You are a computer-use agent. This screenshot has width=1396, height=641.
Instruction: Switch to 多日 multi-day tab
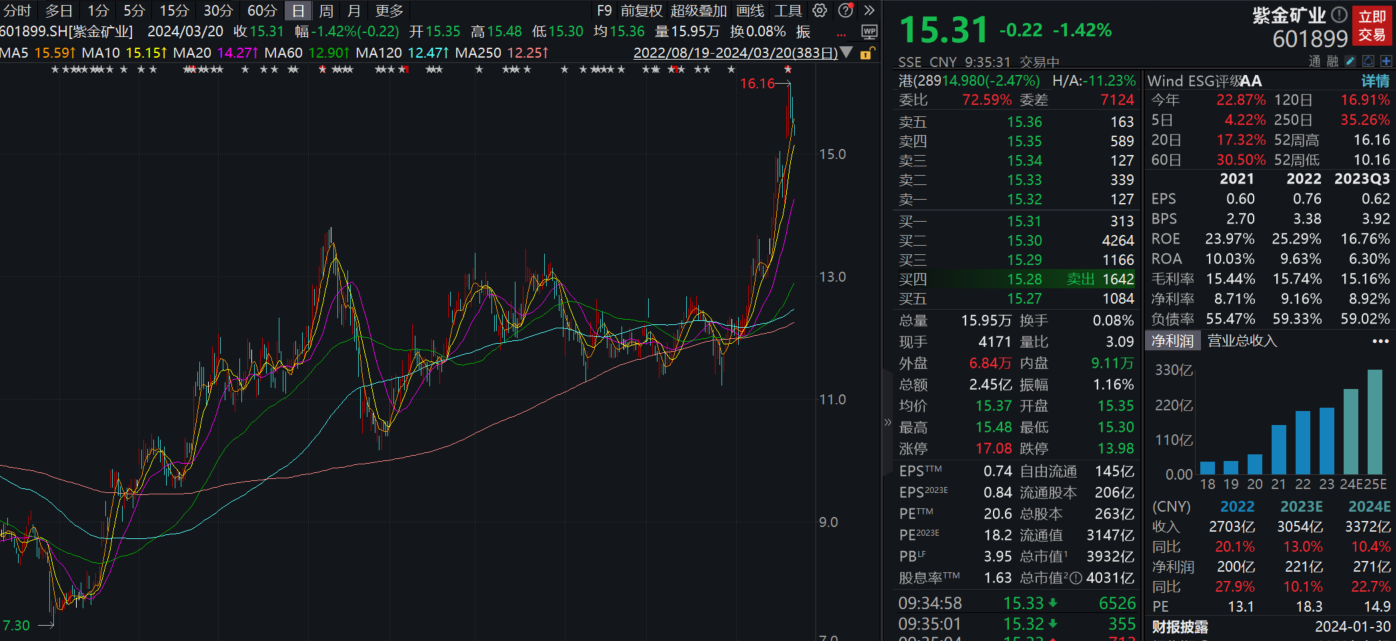(x=59, y=11)
